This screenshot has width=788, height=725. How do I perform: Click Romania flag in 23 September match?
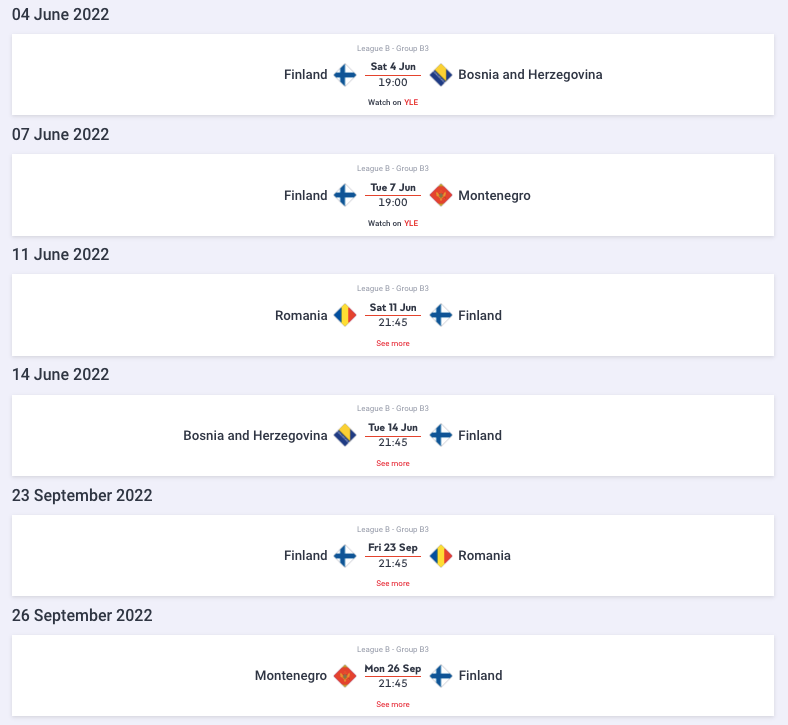tap(441, 555)
